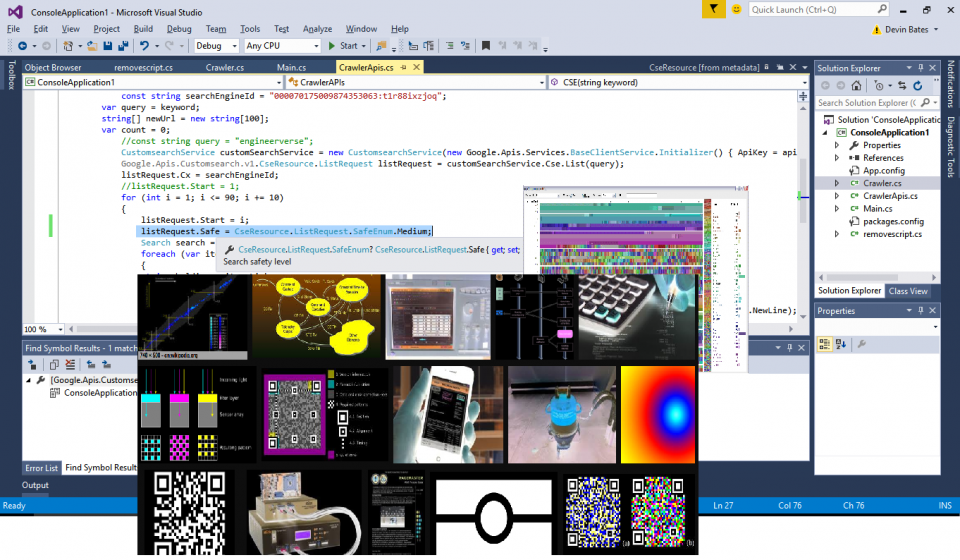Undo the last action via toolbar arrow
Image resolution: width=960 pixels, height=560 pixels.
click(144, 46)
